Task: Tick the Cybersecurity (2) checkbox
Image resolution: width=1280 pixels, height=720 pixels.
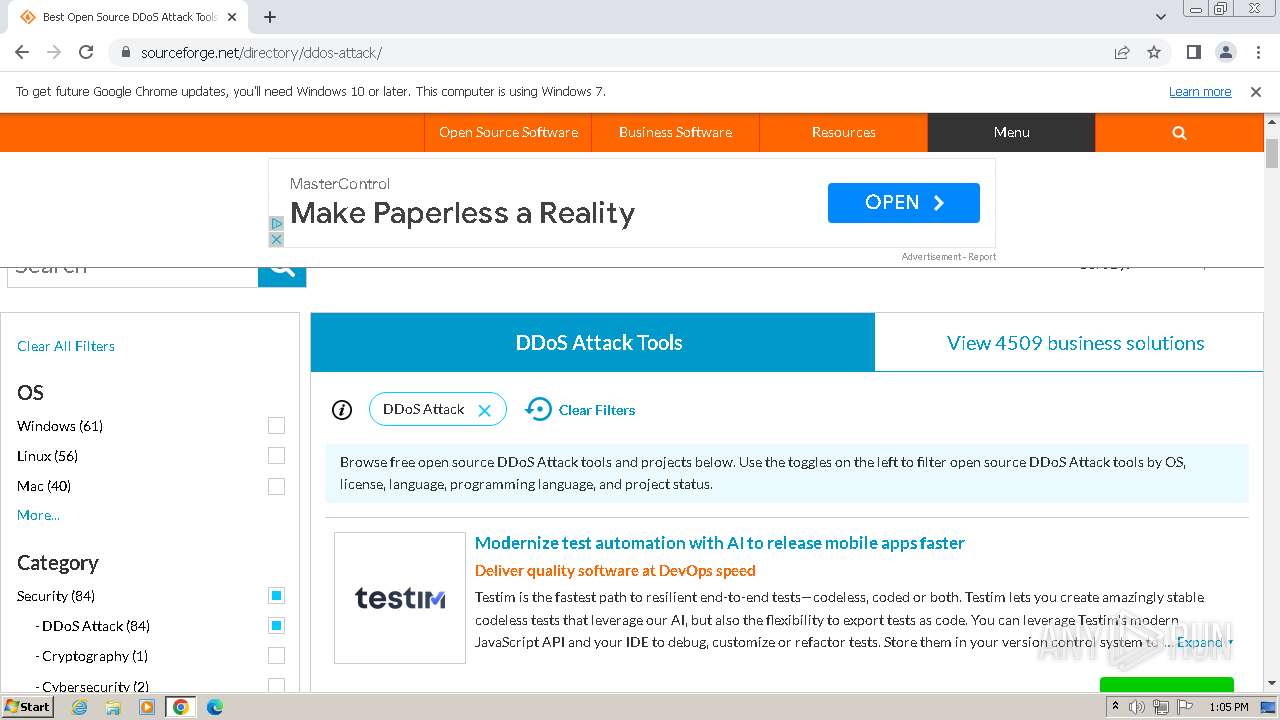Action: (277, 686)
